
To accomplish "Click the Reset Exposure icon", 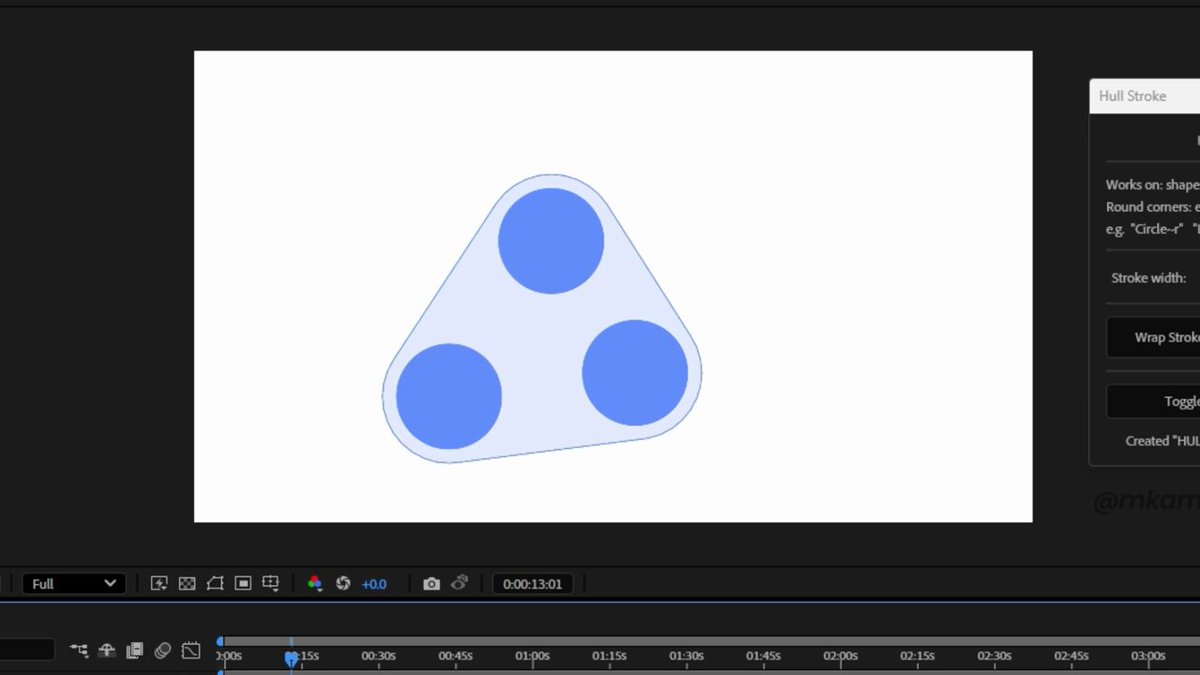I will coord(343,583).
